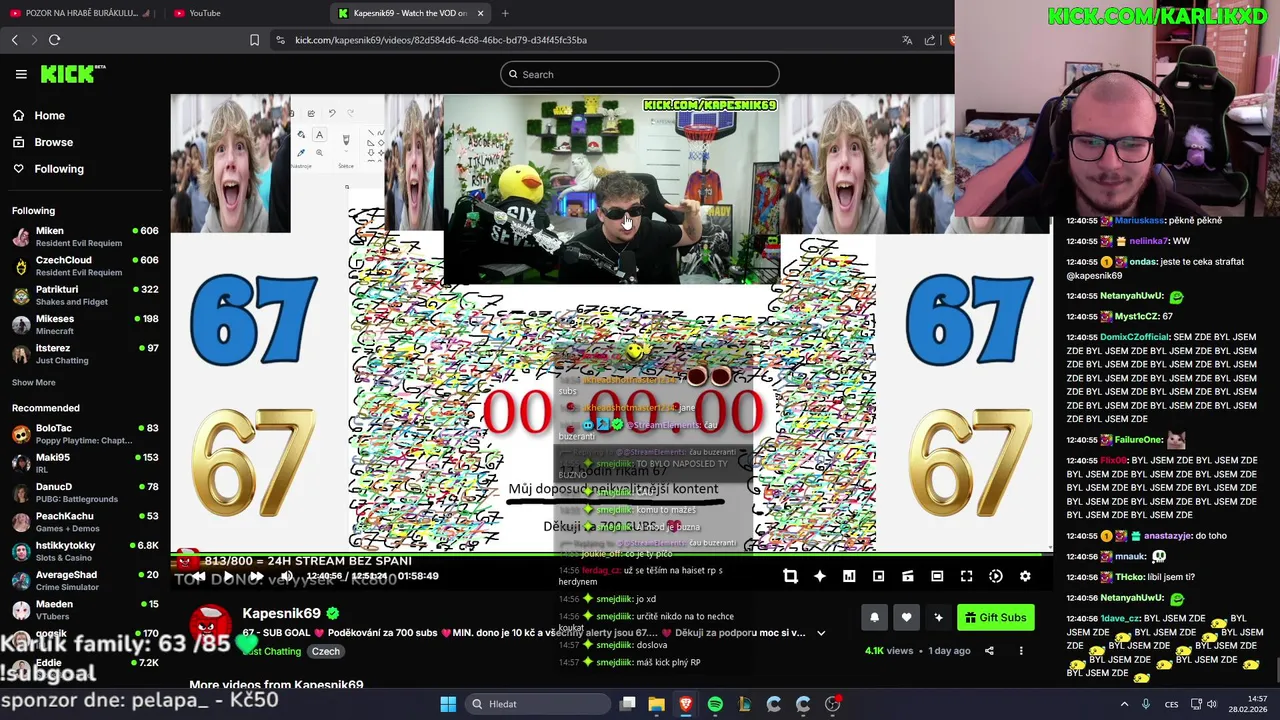1280x720 pixels.
Task: Switch the player to theater mode
Action: [937, 576]
